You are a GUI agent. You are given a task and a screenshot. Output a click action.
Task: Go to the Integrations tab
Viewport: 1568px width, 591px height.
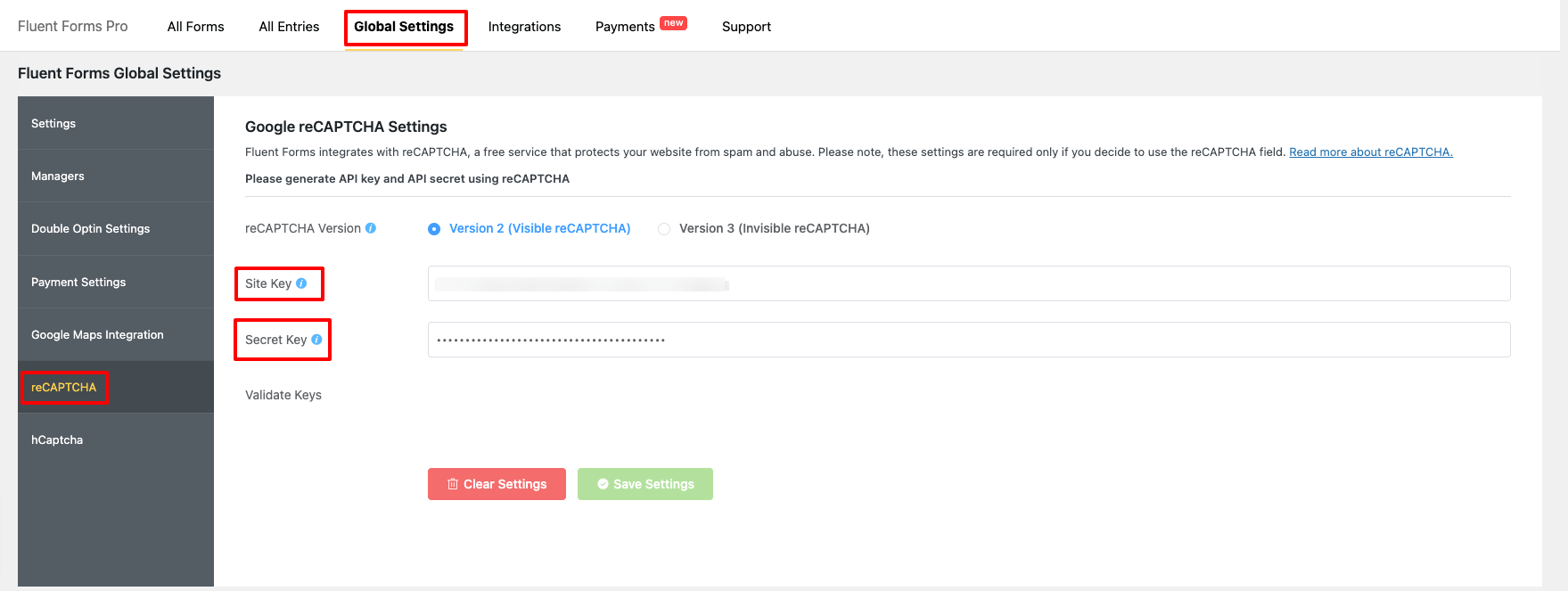click(x=524, y=27)
